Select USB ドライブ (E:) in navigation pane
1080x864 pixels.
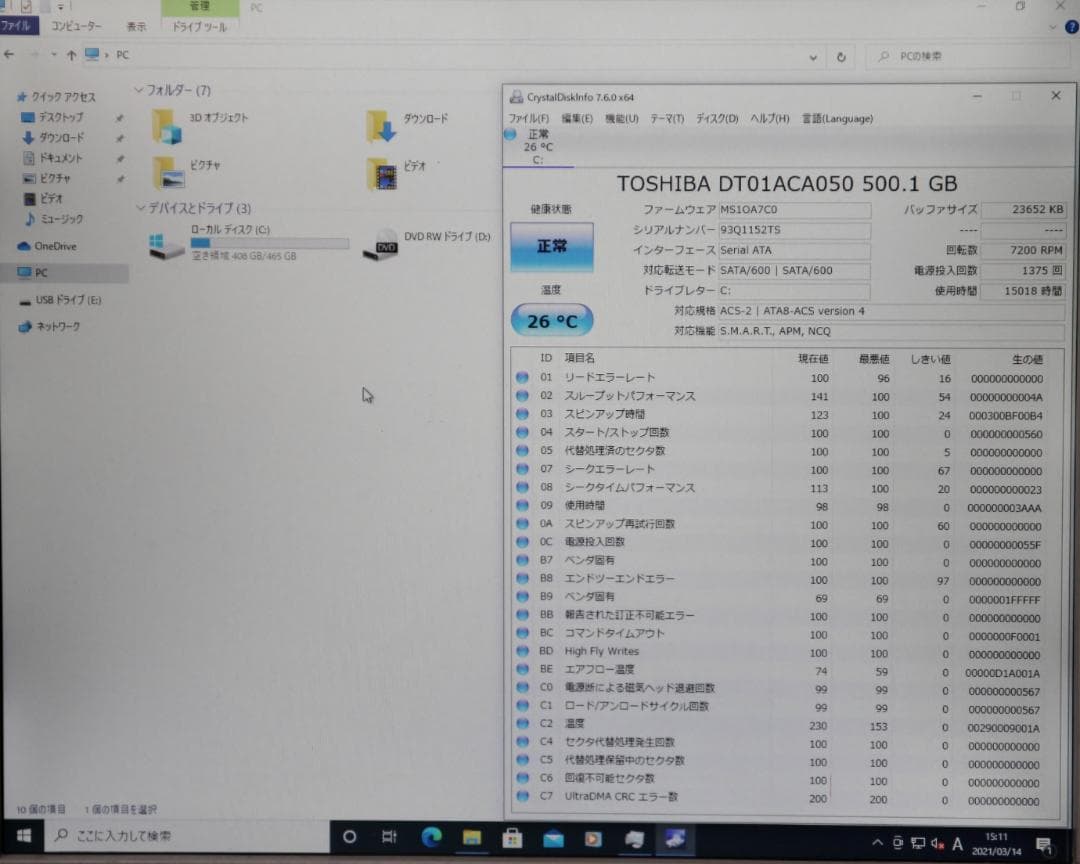(x=60, y=300)
